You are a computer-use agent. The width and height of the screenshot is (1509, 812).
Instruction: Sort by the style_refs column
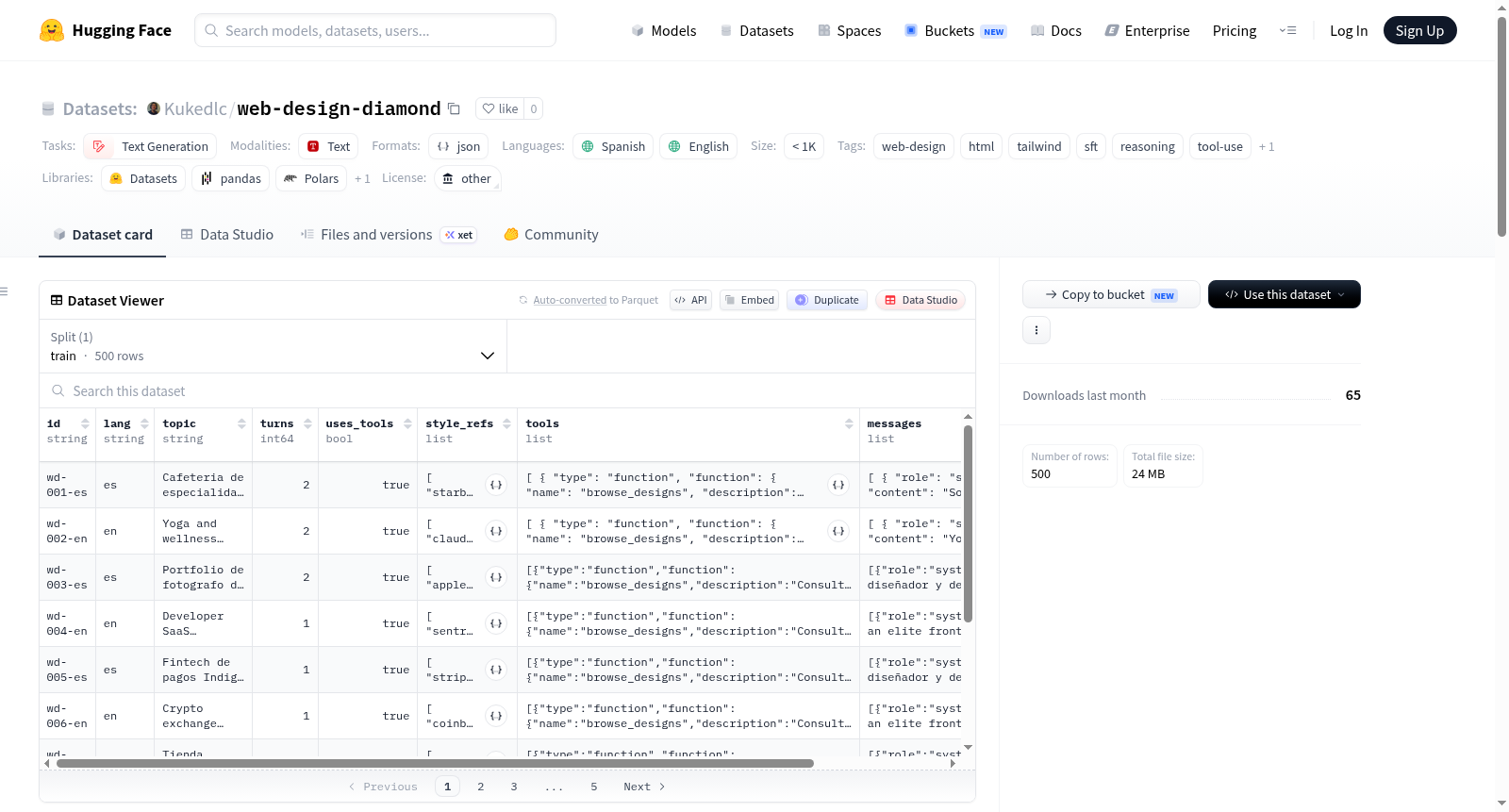coord(506,423)
